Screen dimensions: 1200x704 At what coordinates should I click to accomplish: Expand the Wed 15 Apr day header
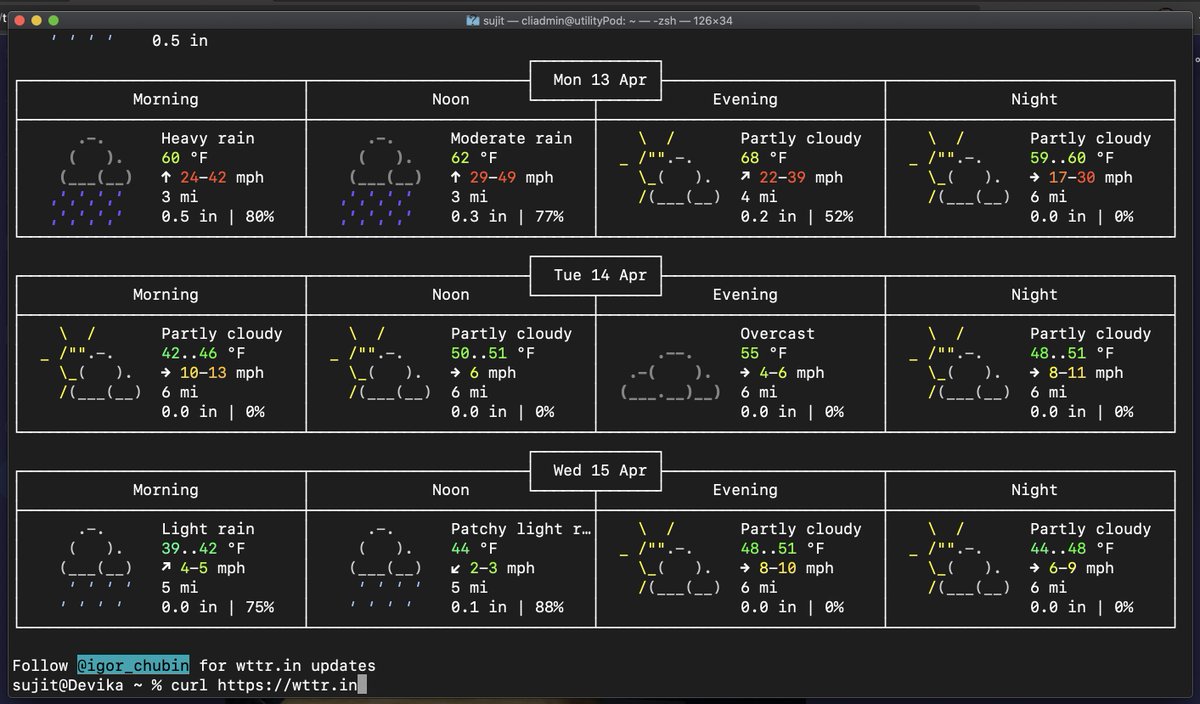(x=595, y=471)
